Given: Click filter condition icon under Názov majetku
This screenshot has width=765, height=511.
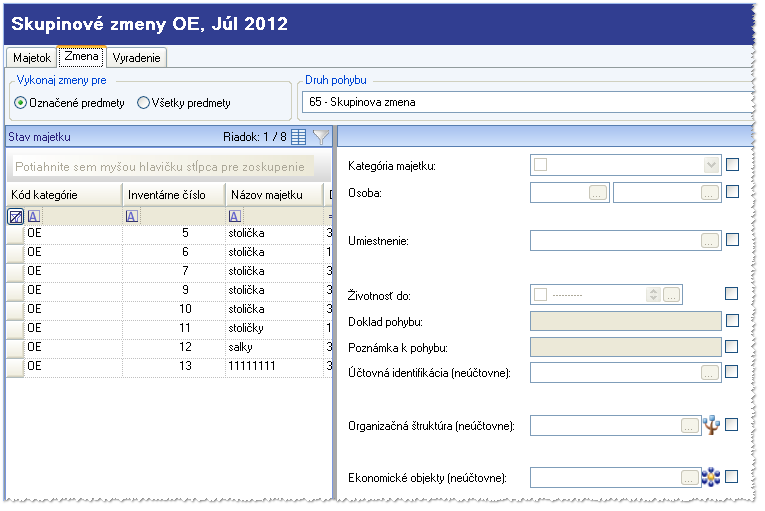Looking at the screenshot, I should [235, 216].
